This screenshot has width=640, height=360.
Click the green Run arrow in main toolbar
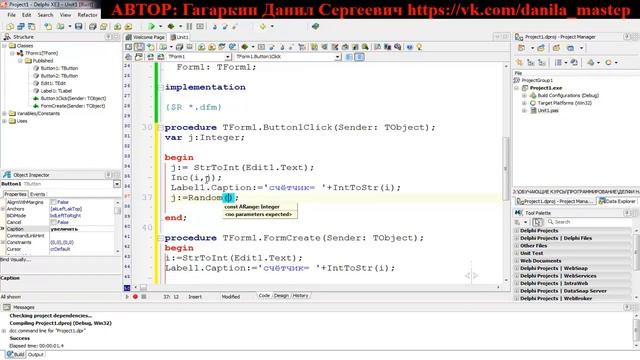click(151, 27)
